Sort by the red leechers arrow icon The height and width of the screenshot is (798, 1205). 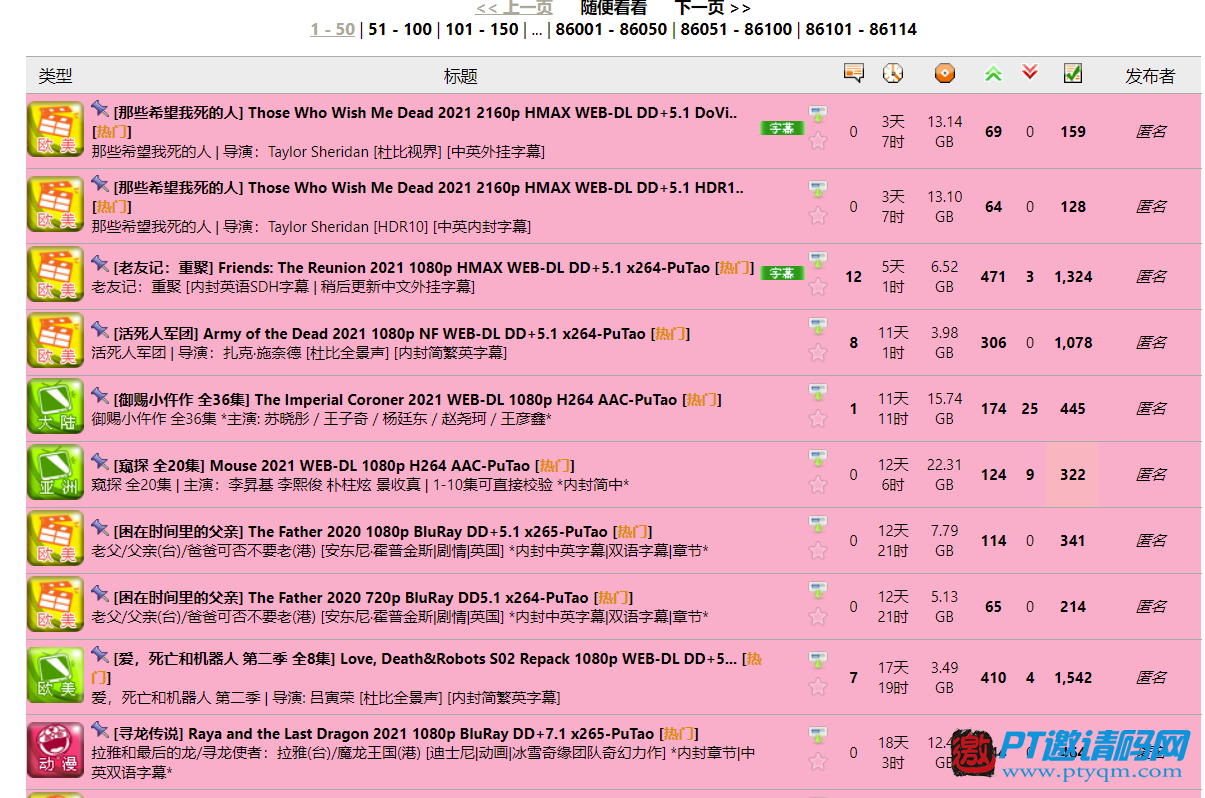pyautogui.click(x=1030, y=73)
